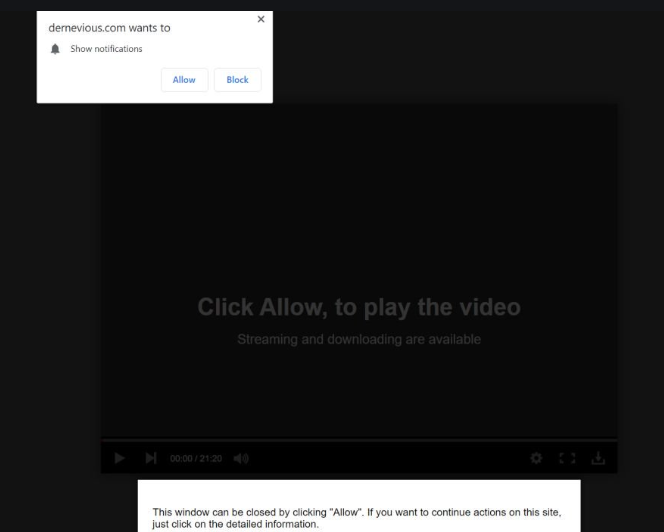664x532 pixels.
Task: Click 'Click Allow, to play the video' text
Action: [359, 307]
